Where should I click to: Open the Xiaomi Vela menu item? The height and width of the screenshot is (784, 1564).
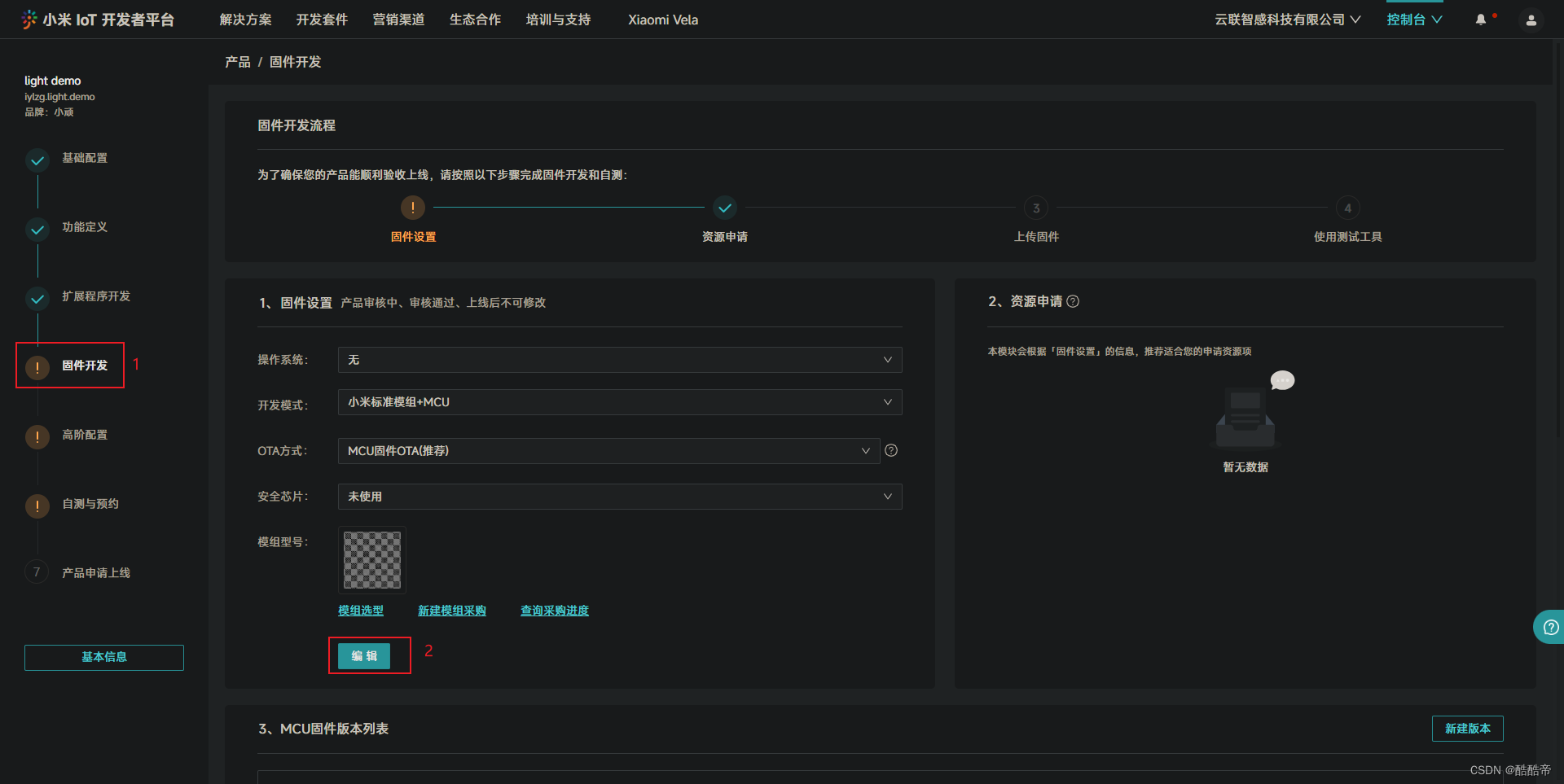click(663, 20)
